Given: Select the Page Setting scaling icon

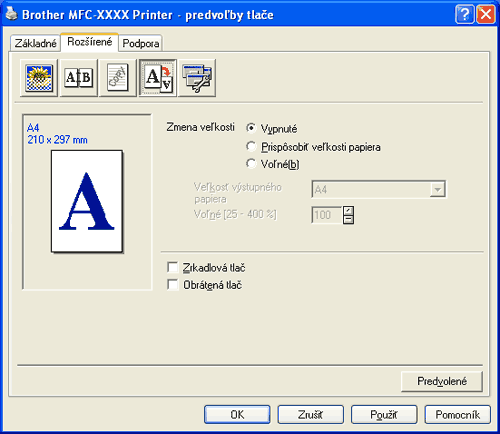Looking at the screenshot, I should click(158, 78).
